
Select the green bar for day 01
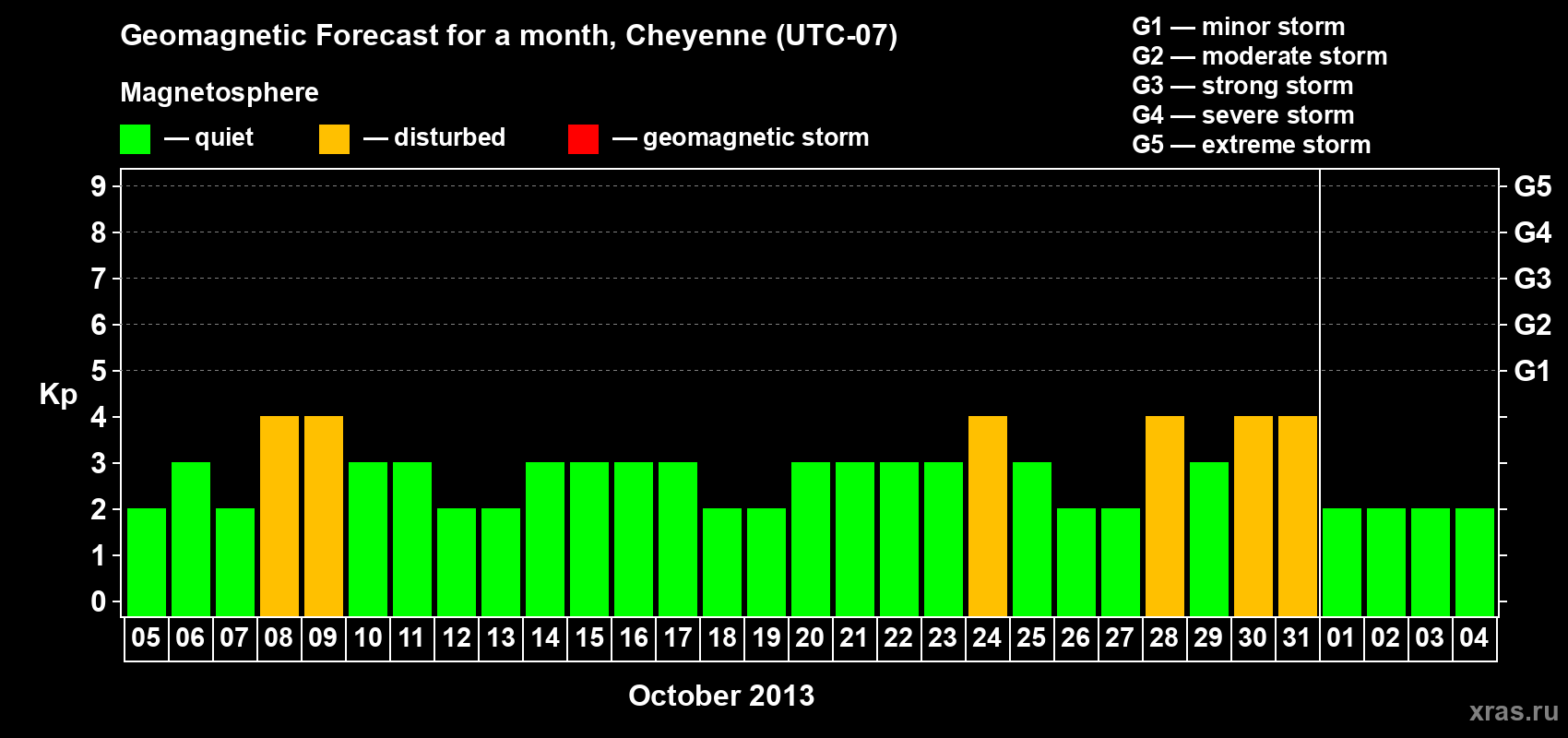(x=1342, y=562)
